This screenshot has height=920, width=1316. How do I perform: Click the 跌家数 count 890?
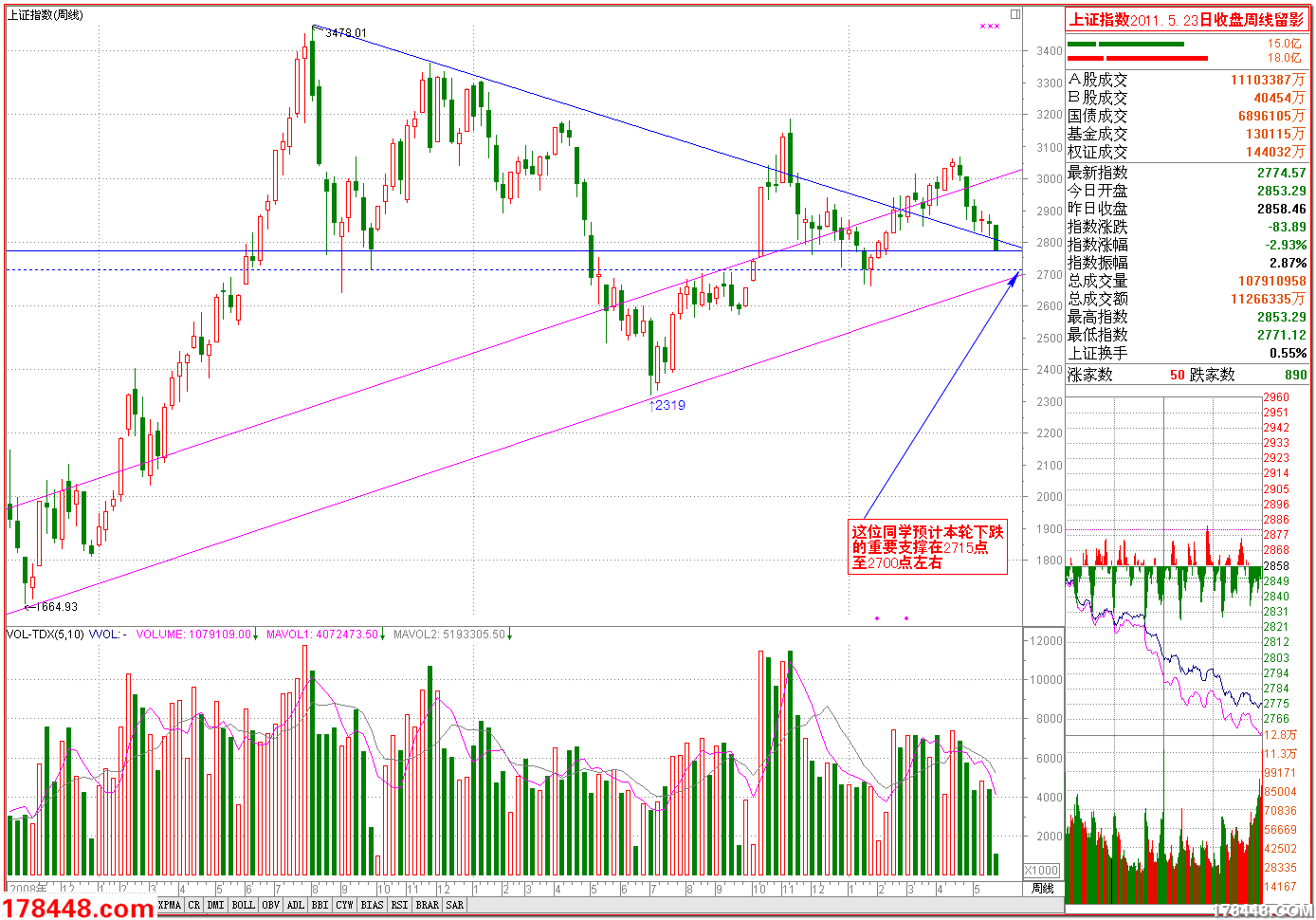[x=1296, y=375]
